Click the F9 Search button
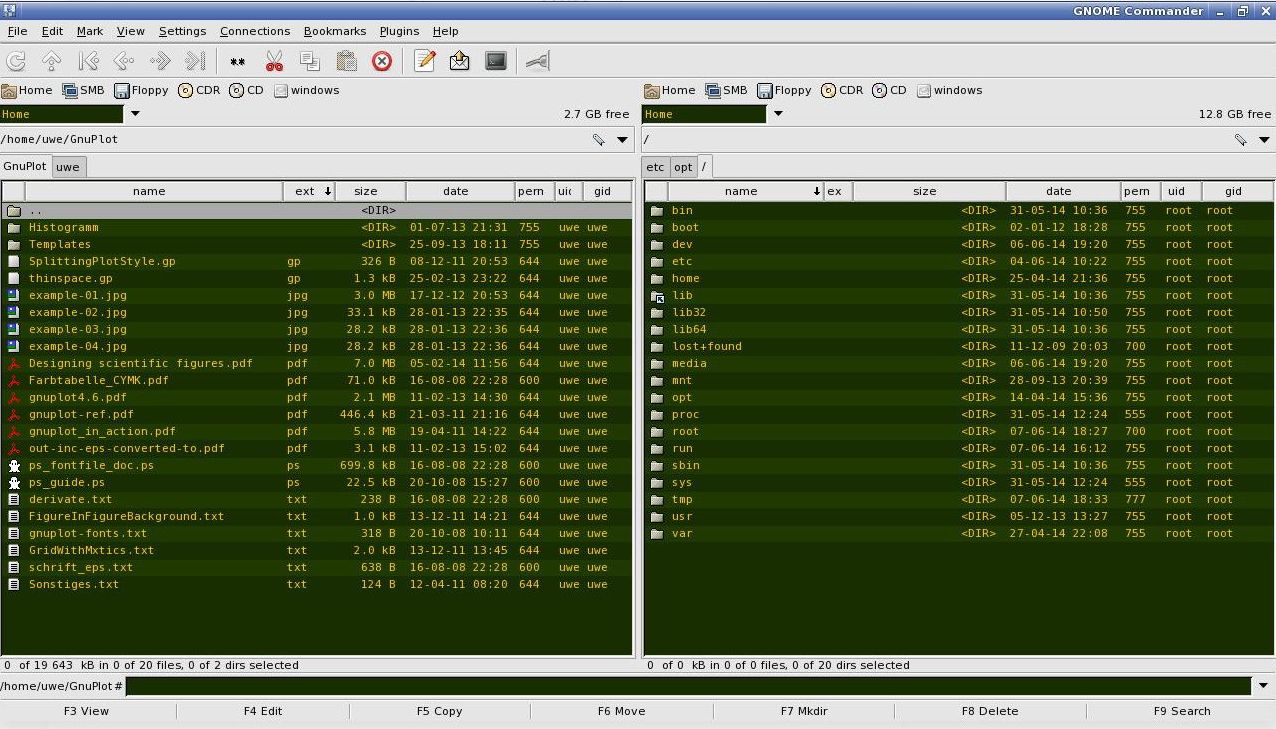 tap(1182, 711)
